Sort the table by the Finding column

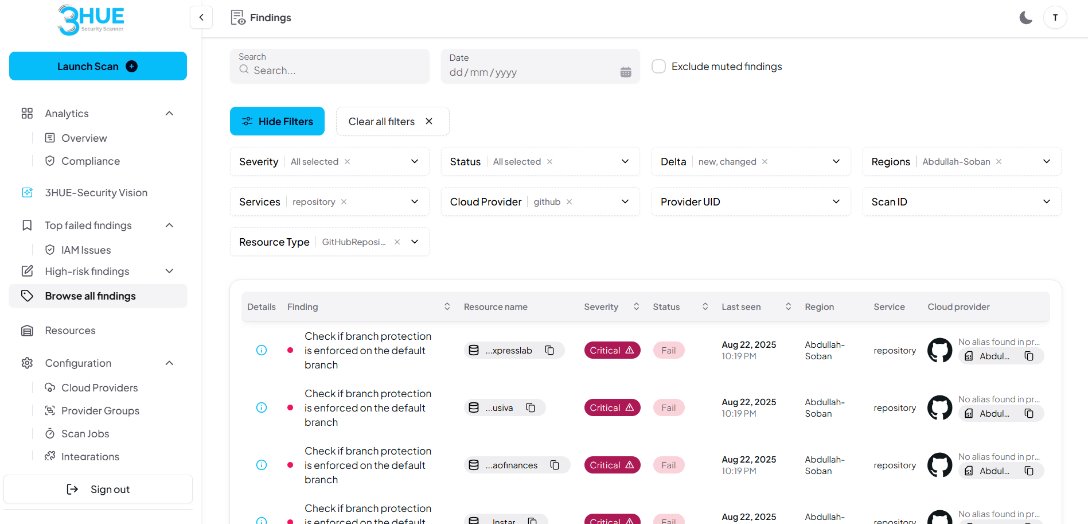pyautogui.click(x=447, y=307)
